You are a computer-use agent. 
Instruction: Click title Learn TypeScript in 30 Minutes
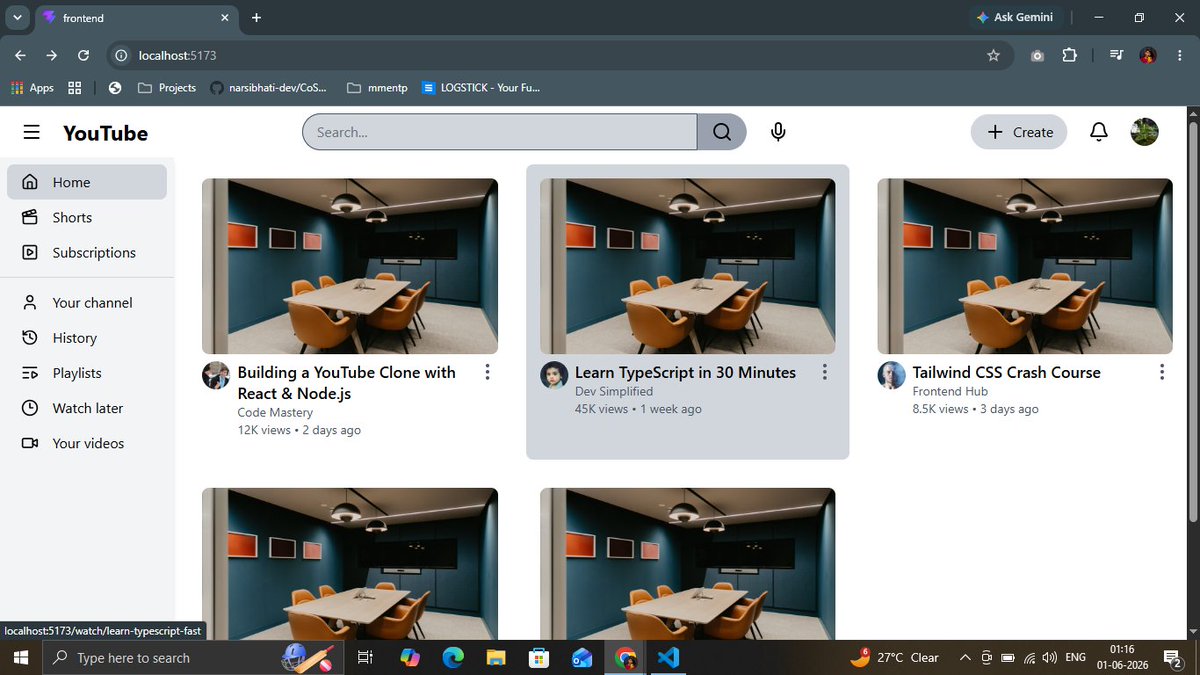(685, 372)
